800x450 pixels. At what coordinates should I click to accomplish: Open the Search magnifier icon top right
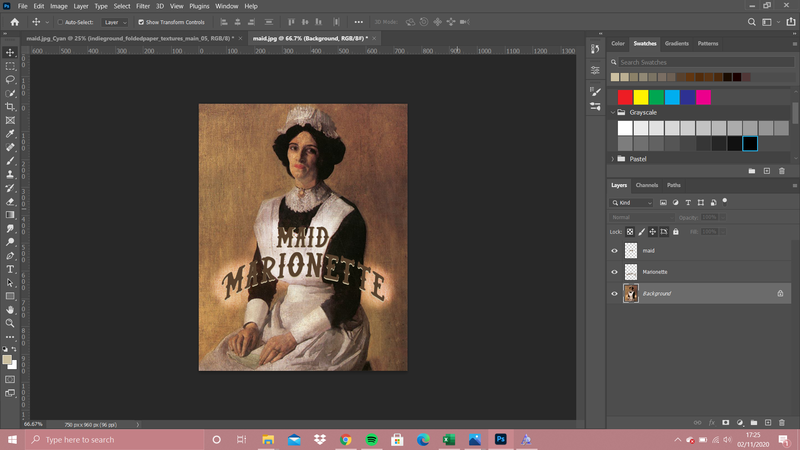752,22
